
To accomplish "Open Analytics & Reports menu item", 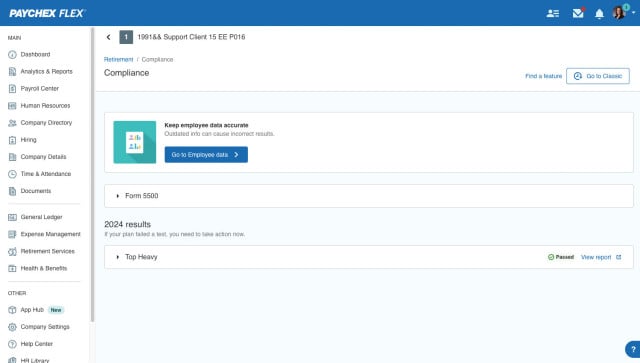I will (x=47, y=71).
